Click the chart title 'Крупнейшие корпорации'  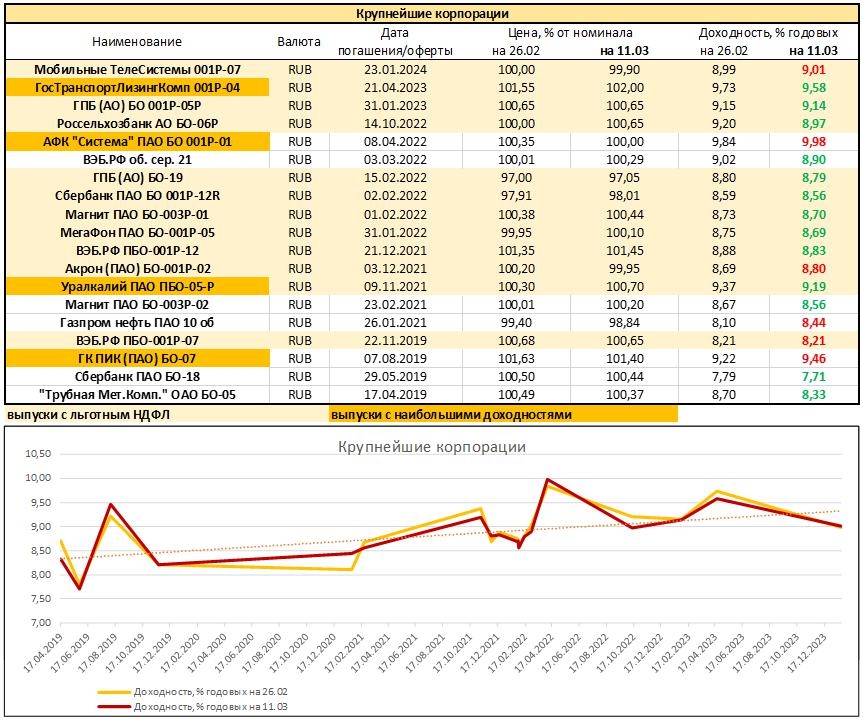pos(432,446)
